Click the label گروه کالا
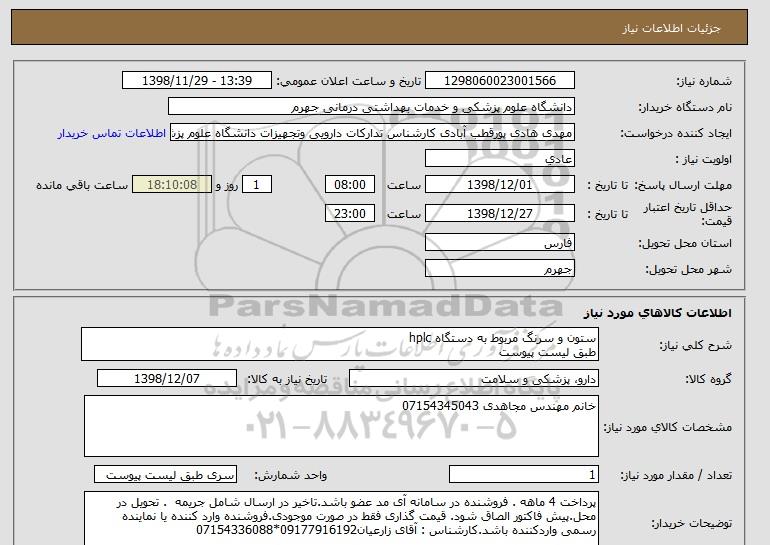The width and height of the screenshot is (770, 545). [709, 379]
